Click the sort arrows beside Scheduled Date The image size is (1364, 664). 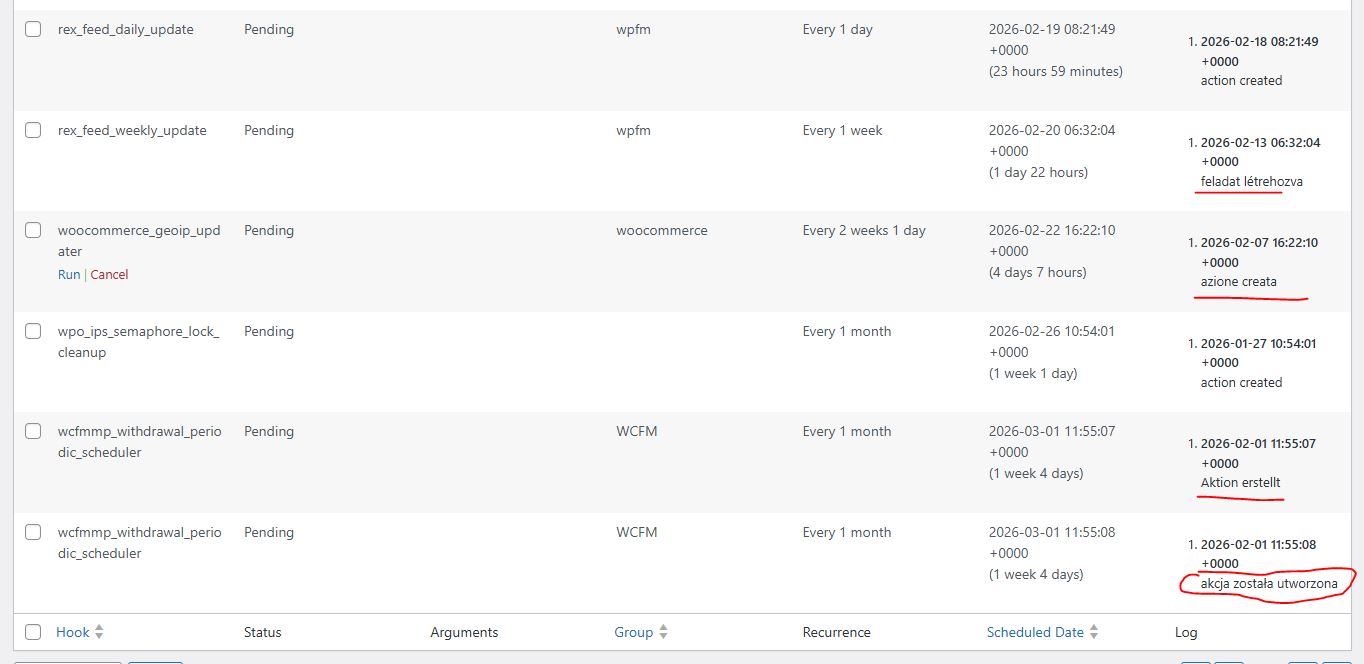[1094, 632]
